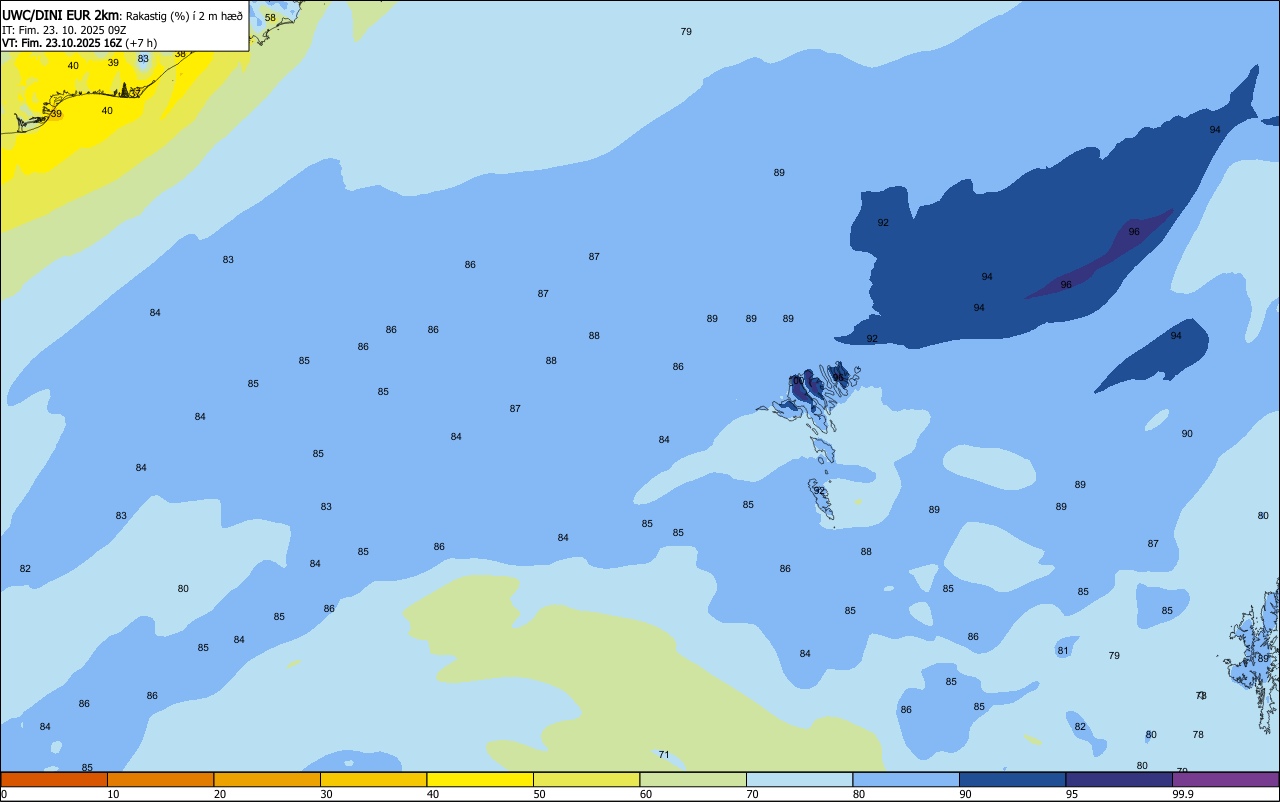This screenshot has width=1280, height=802.
Task: Click the map title 'UWC/DINI EUR 2km'
Action: [61, 14]
